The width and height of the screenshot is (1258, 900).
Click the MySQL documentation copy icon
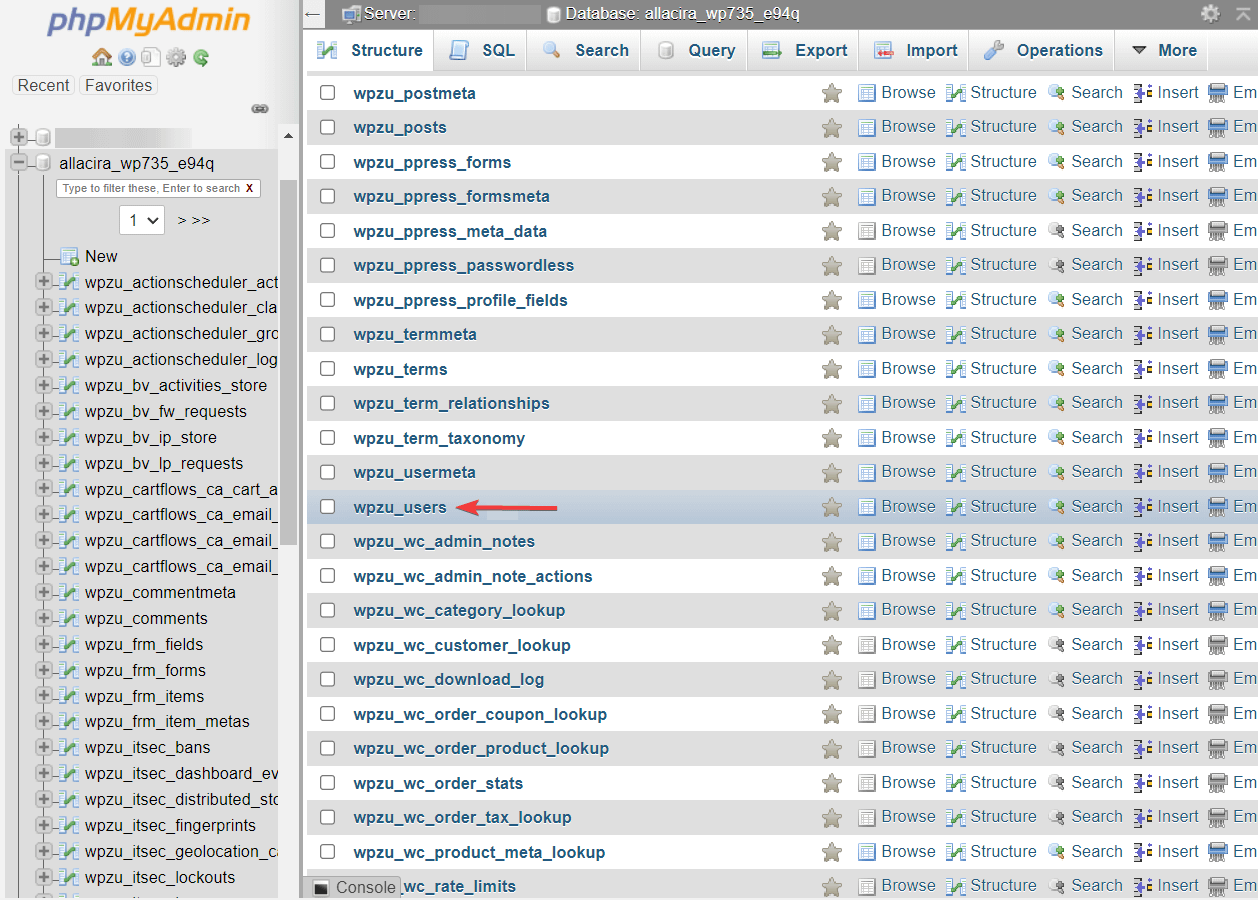151,58
